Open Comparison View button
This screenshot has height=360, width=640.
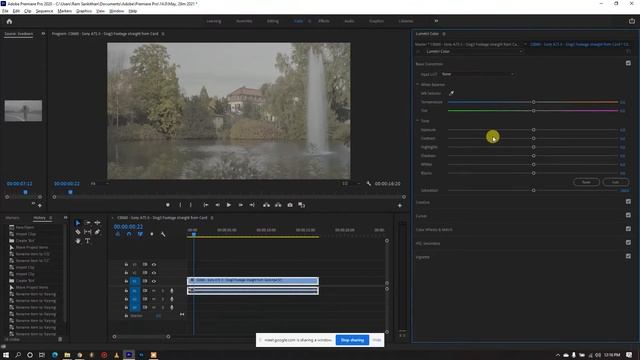(x=302, y=205)
